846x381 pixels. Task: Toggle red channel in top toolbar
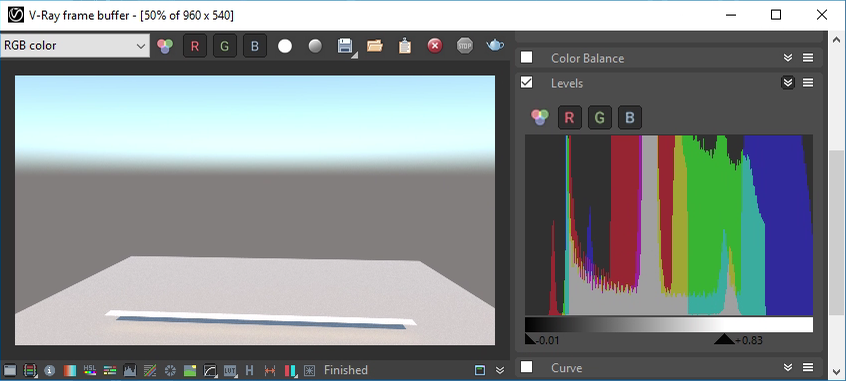point(195,46)
